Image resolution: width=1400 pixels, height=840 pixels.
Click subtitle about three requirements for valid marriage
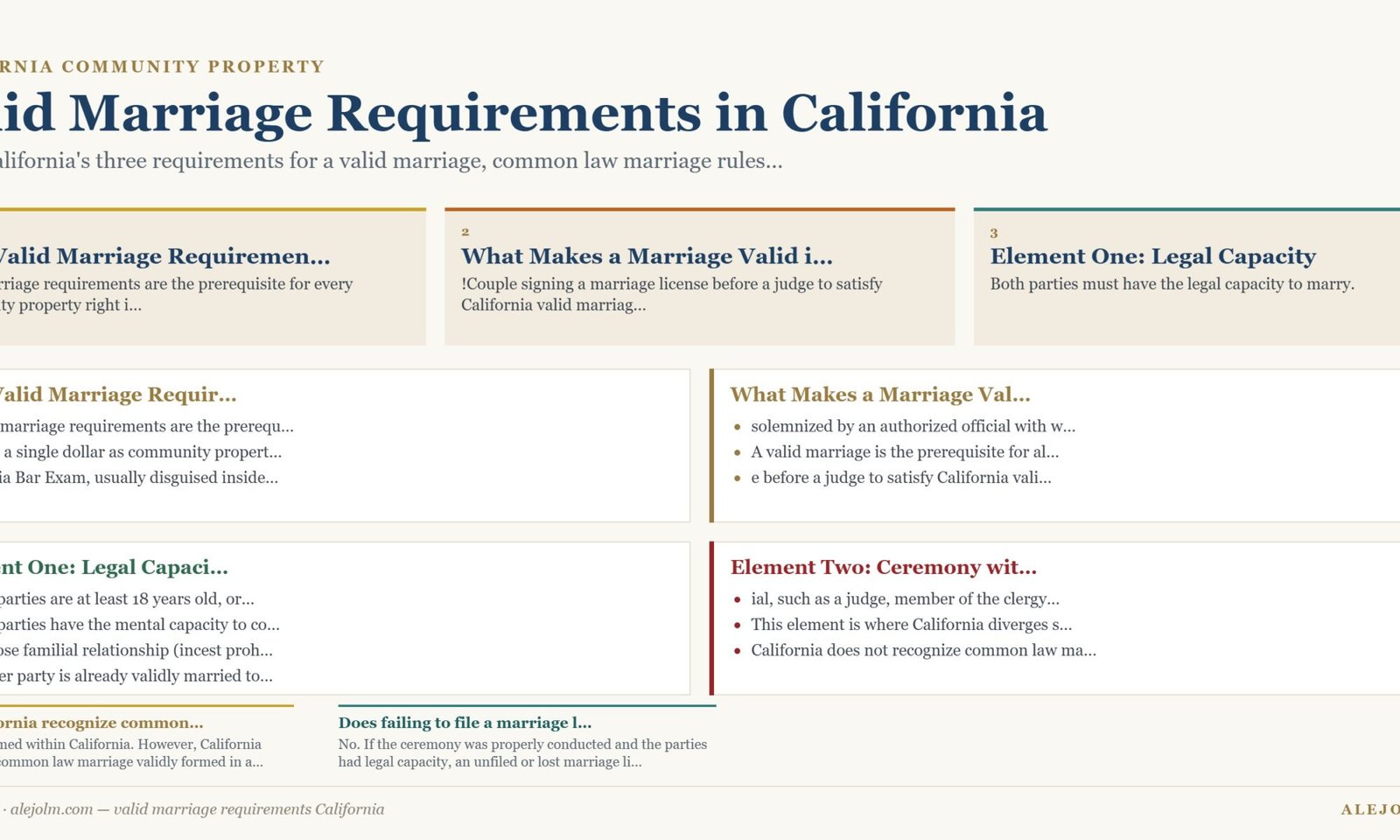click(391, 161)
